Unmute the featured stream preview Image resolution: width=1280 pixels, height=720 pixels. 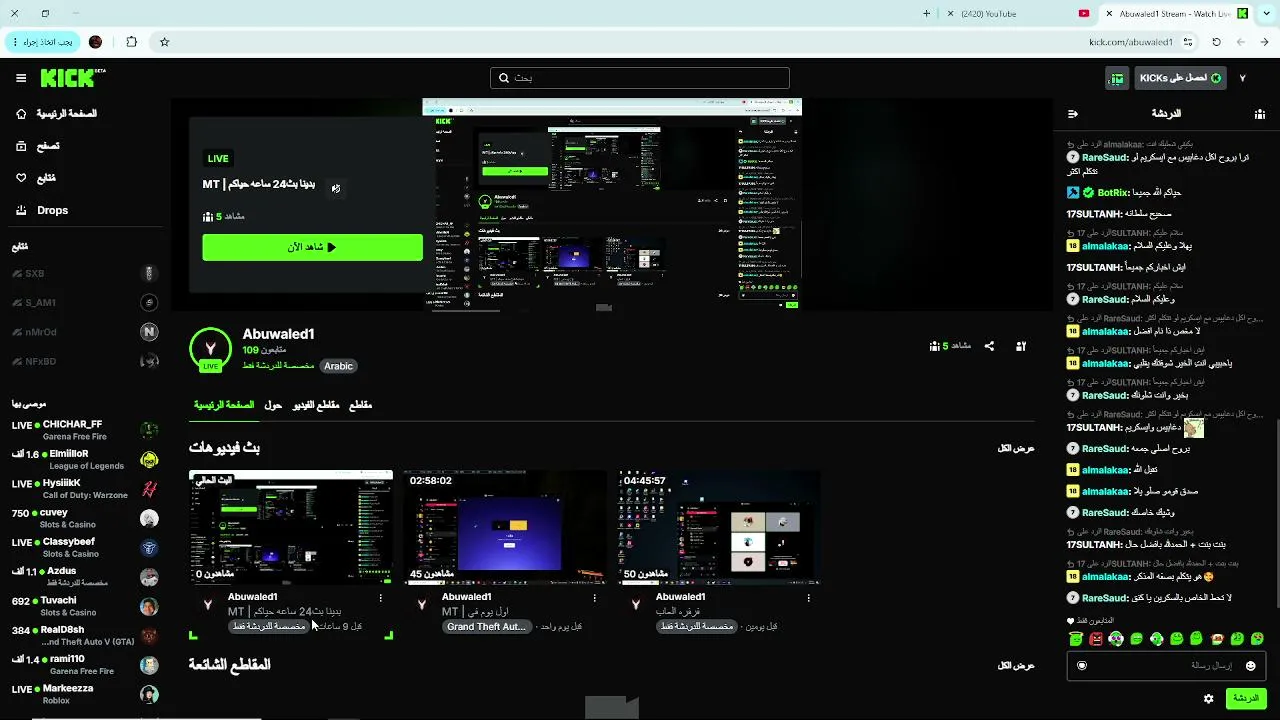tap(336, 188)
